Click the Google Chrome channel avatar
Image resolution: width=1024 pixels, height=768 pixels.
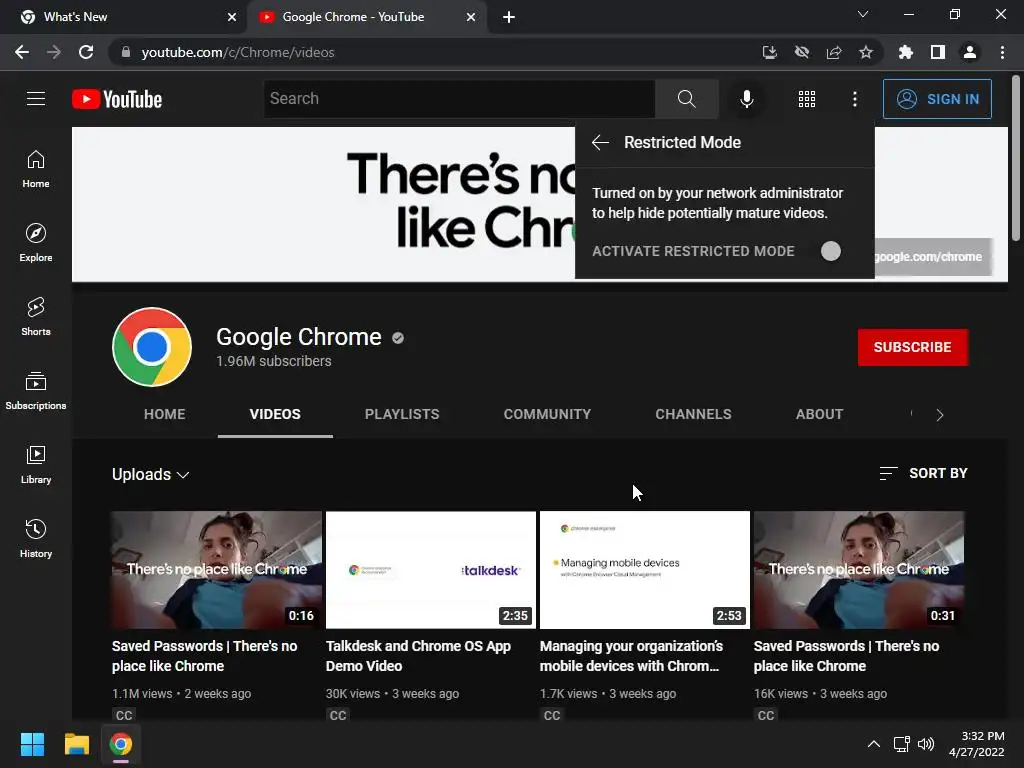tap(152, 347)
